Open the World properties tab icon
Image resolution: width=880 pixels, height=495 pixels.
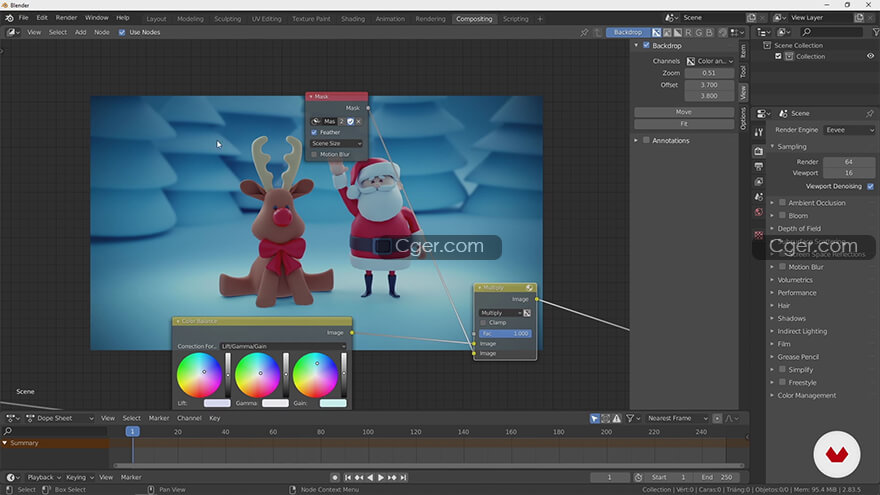point(759,212)
